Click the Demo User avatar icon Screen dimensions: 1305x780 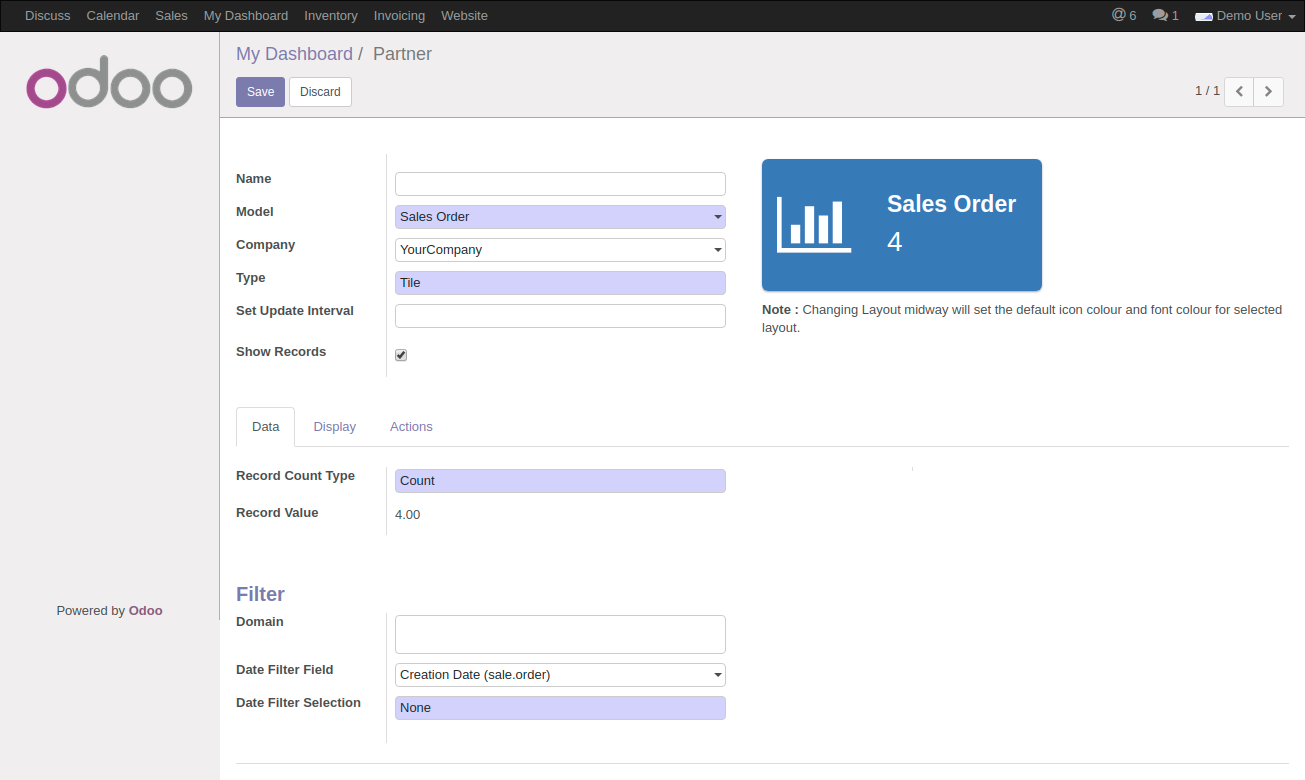pyautogui.click(x=1203, y=16)
